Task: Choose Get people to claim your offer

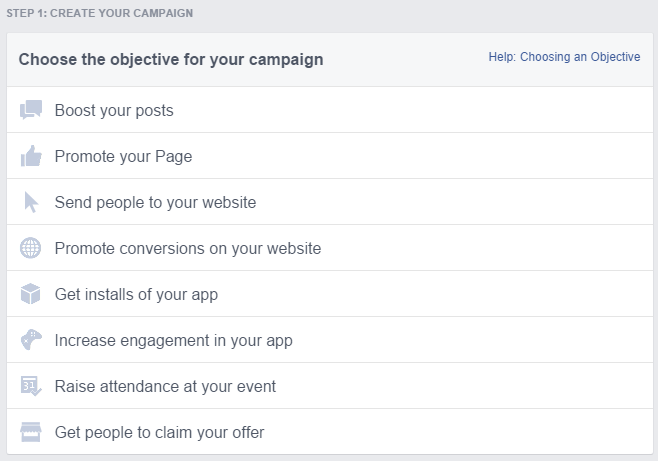Action: click(x=330, y=432)
